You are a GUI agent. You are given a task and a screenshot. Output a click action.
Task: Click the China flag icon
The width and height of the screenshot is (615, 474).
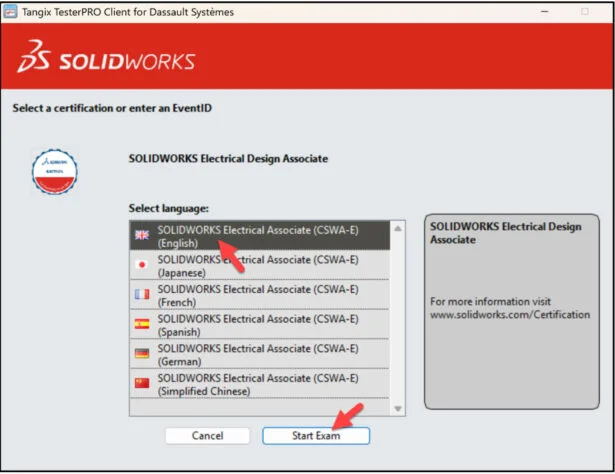pyautogui.click(x=142, y=383)
